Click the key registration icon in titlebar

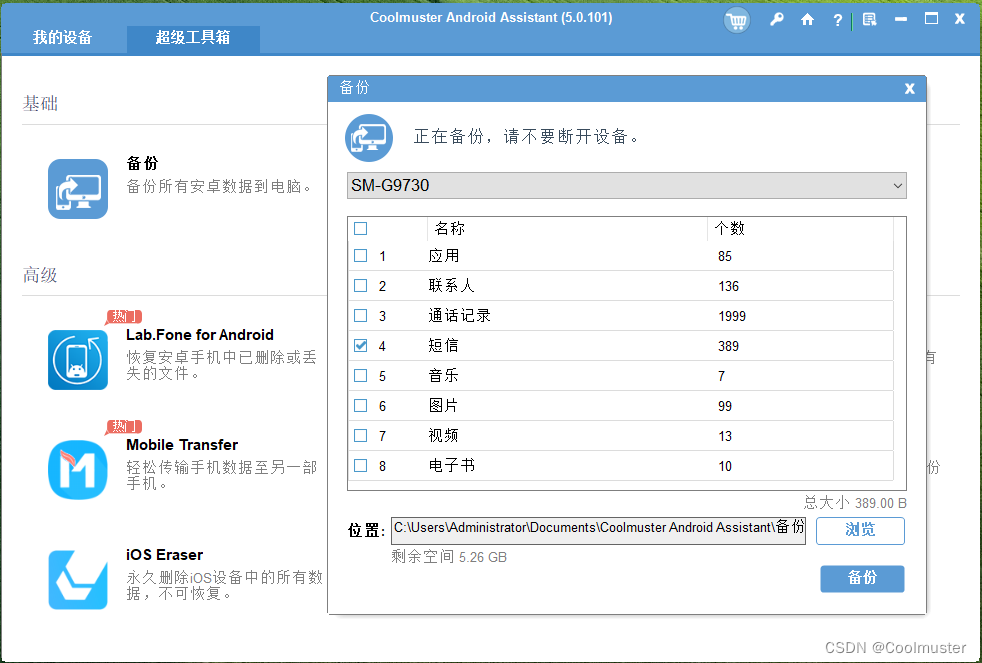click(777, 20)
